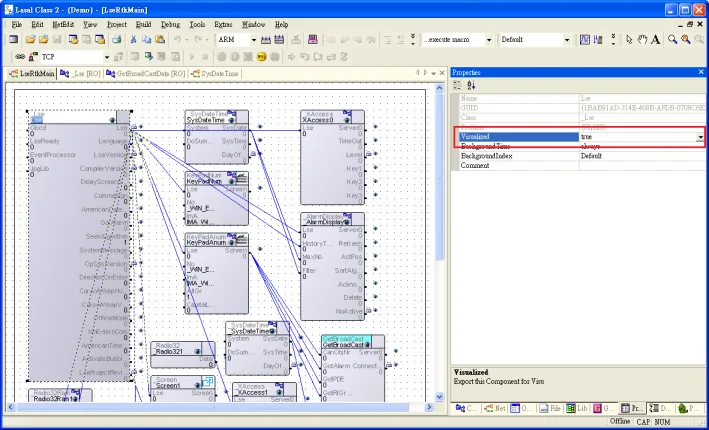Open the ARM platform dropdown
Screen dimensions: 709x430
[254, 40]
